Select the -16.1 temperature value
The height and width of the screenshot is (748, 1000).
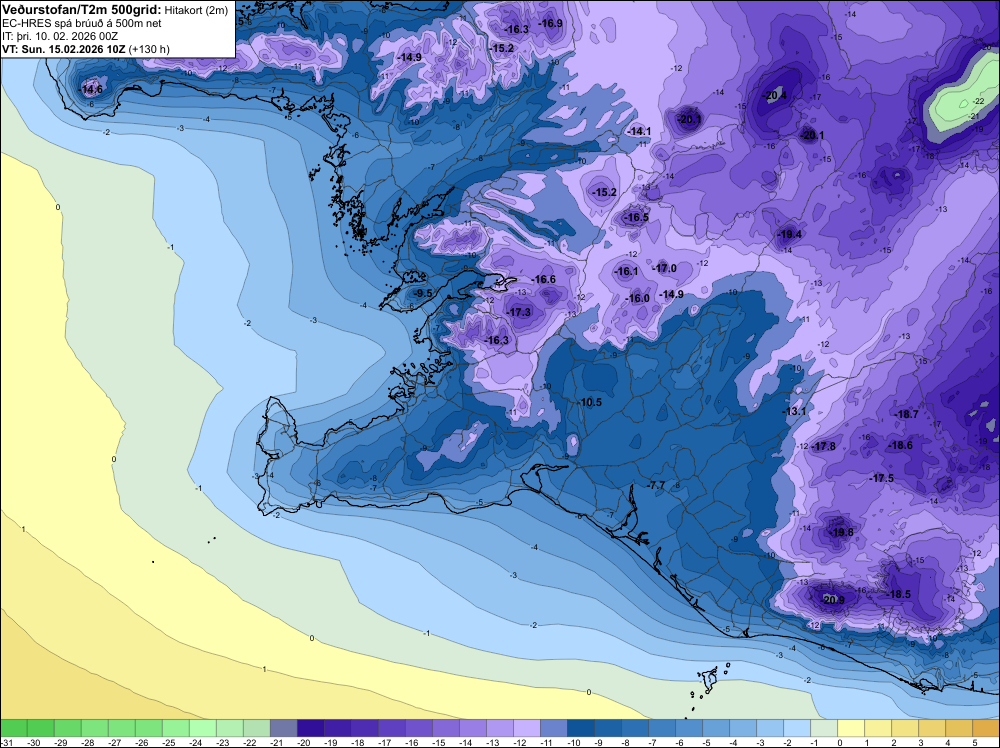(x=626, y=271)
